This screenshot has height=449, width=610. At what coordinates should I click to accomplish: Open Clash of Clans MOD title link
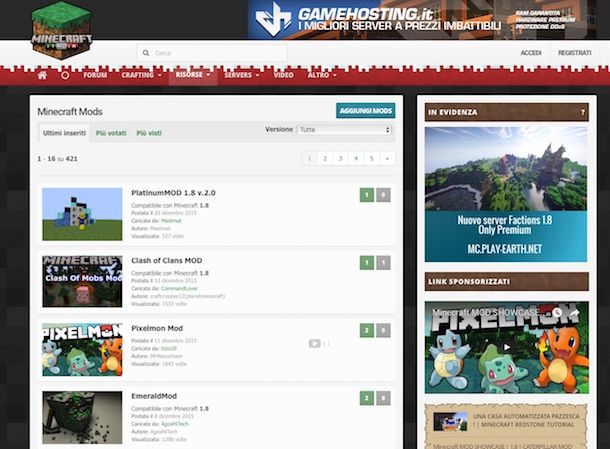pos(167,261)
